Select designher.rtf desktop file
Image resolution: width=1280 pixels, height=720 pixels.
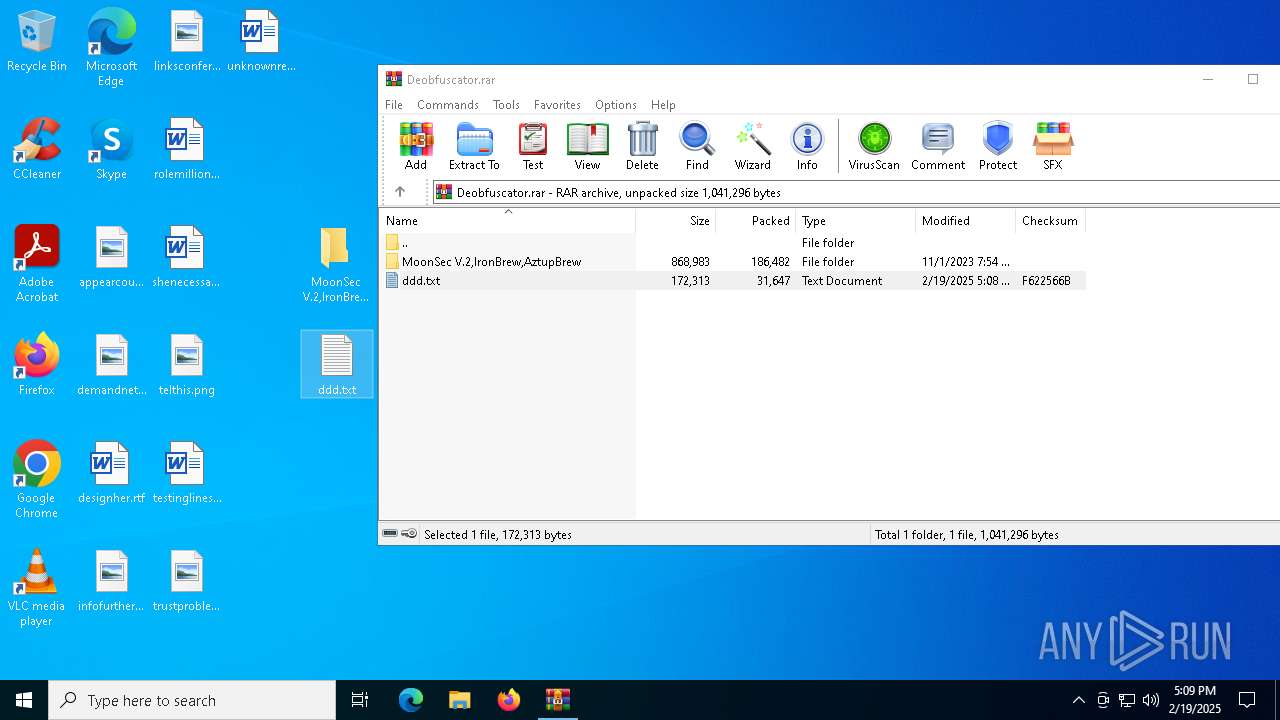111,474
